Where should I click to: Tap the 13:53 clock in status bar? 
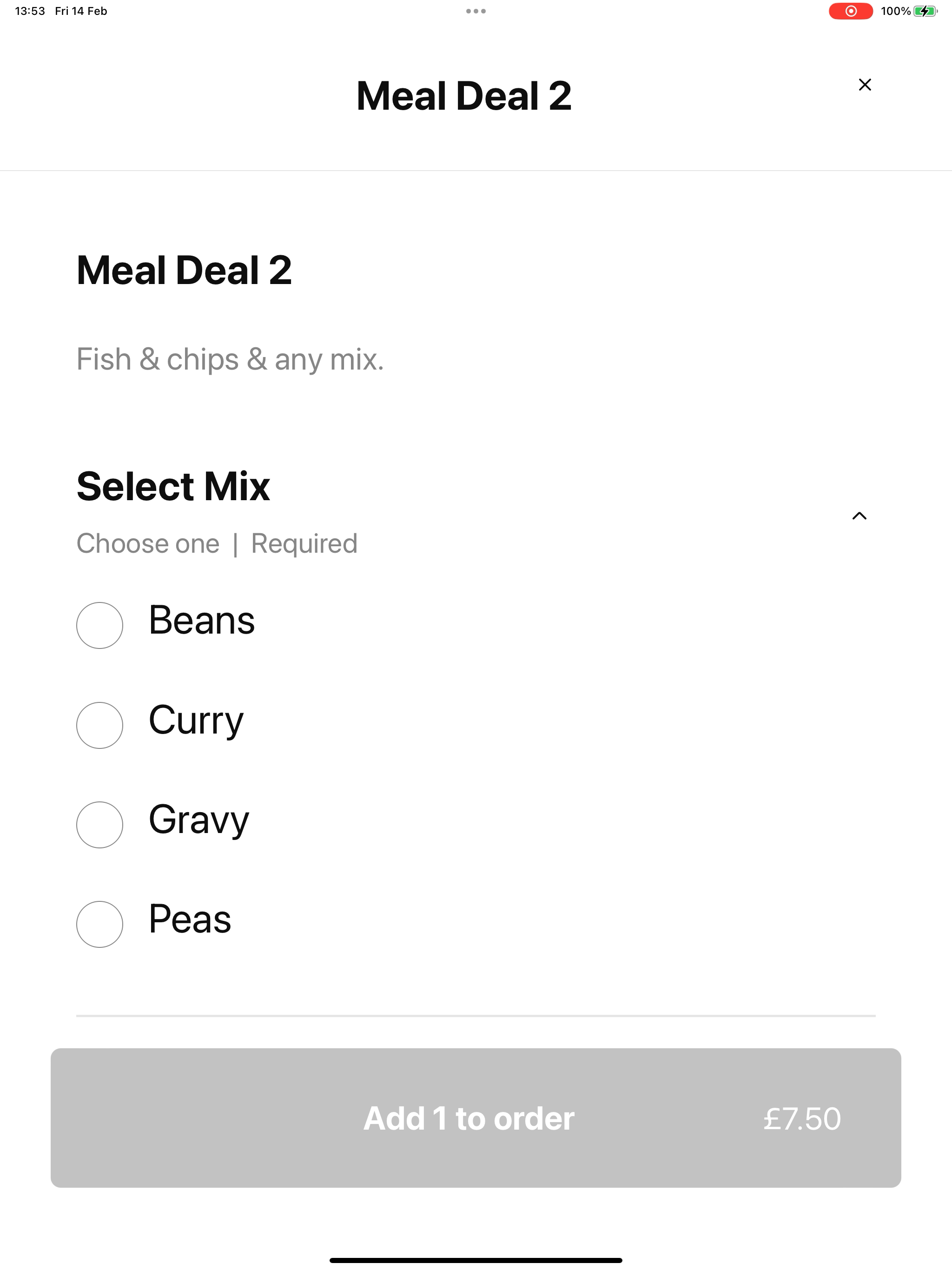(30, 11)
